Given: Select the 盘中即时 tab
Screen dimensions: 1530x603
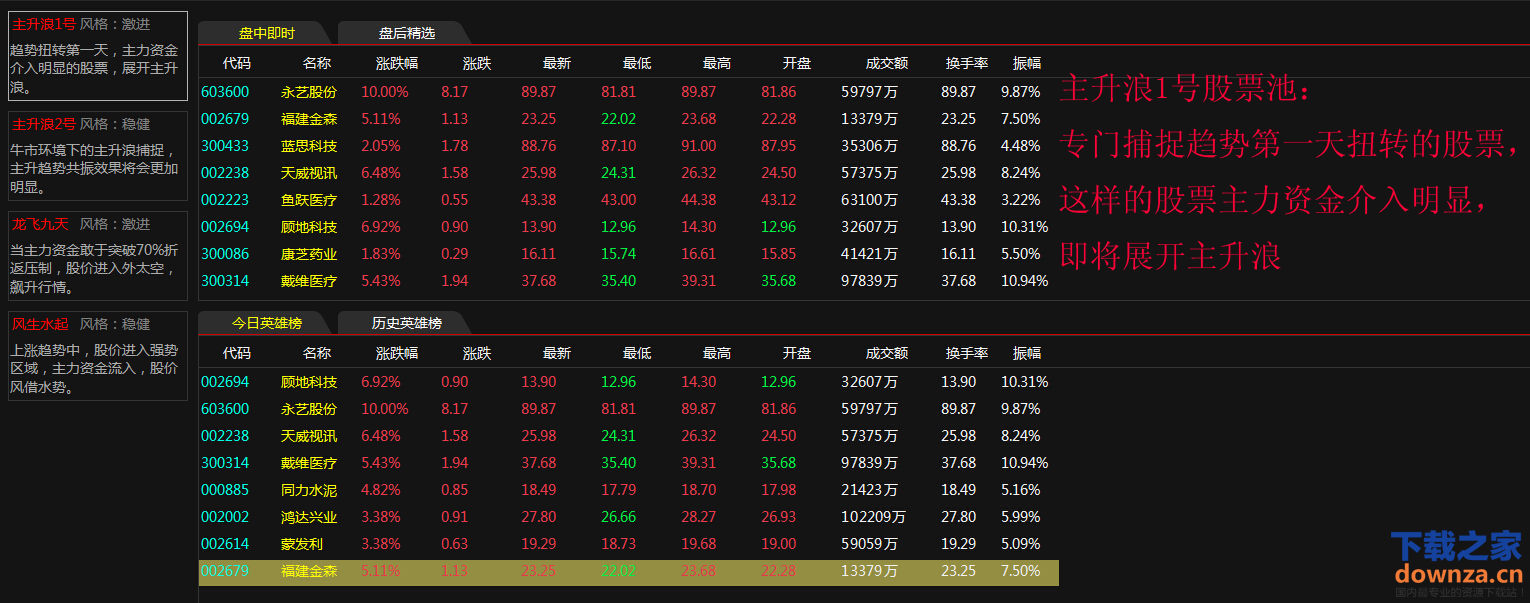Looking at the screenshot, I should point(267,33).
